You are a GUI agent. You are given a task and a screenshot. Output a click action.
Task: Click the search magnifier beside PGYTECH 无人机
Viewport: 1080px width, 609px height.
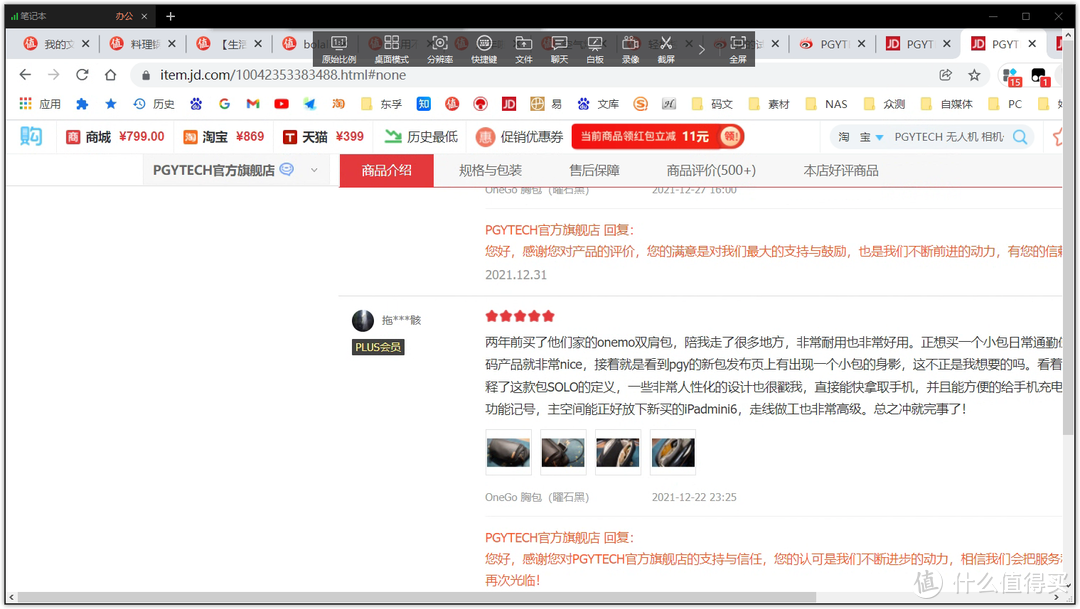1020,136
